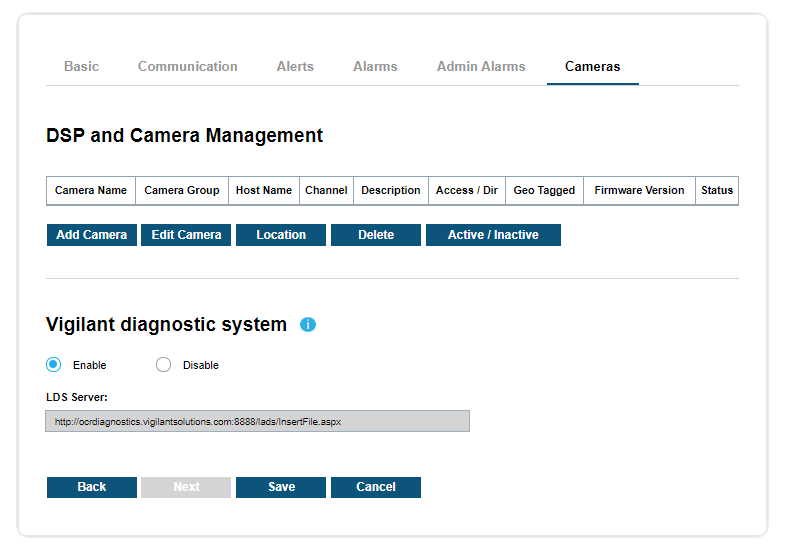The image size is (788, 555).
Task: Switch to the Admin Alarms tab
Action: click(481, 67)
